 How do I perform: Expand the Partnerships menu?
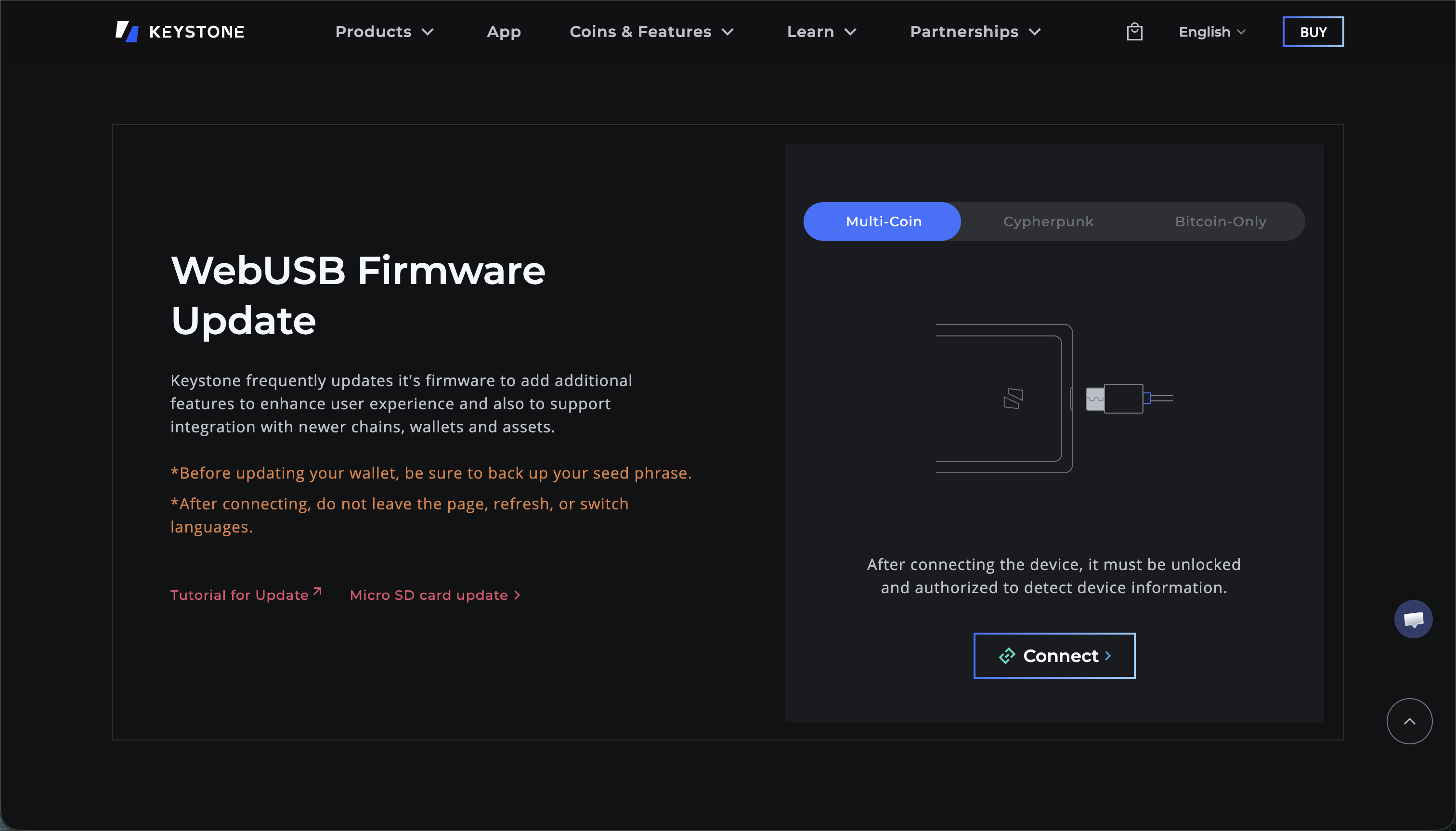(x=975, y=31)
